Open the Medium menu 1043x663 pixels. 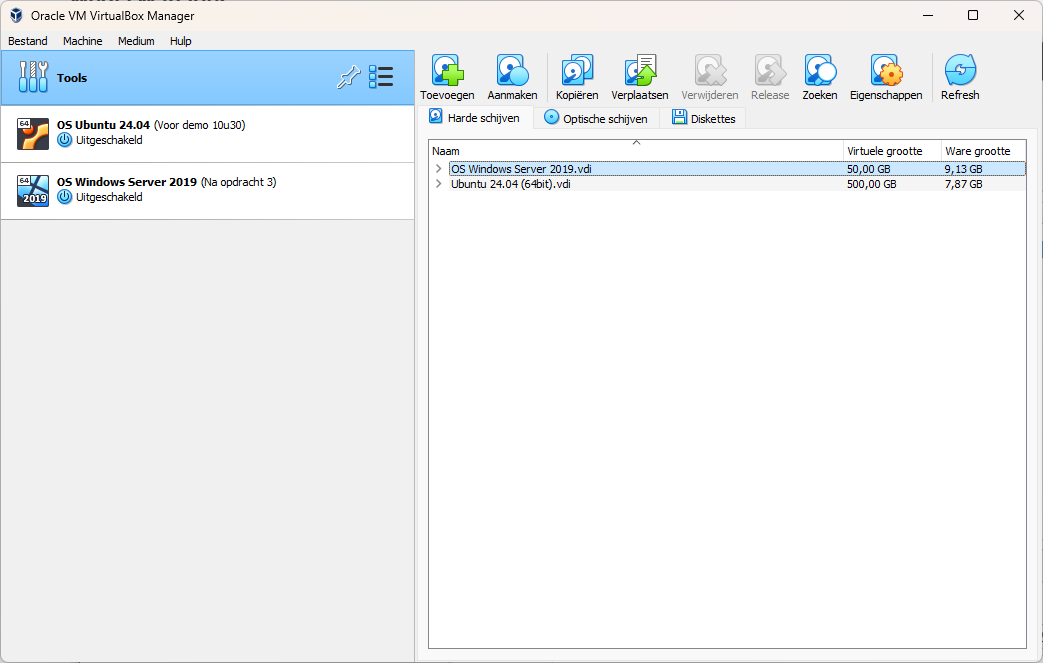pyautogui.click(x=136, y=41)
